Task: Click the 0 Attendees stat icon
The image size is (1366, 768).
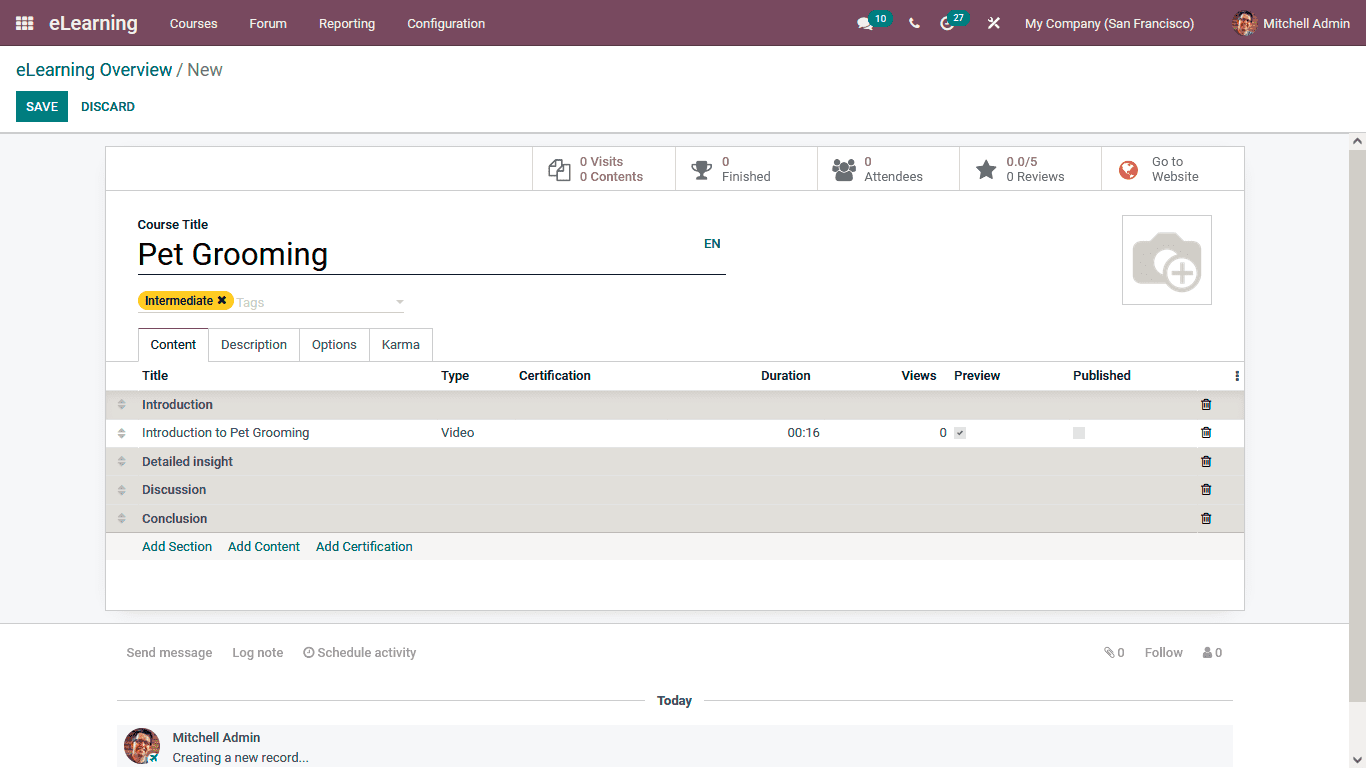Action: click(843, 168)
